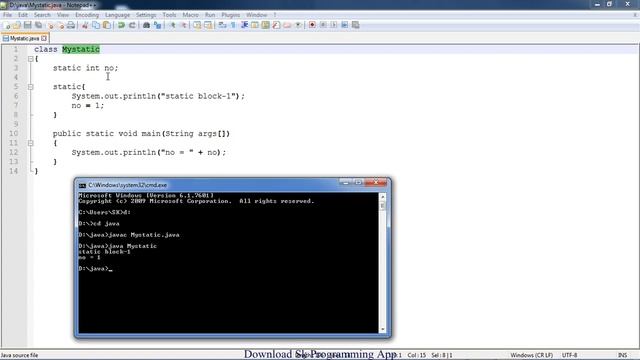This screenshot has width=640, height=360.
Task: Click the green Undo arrow icon
Action: tap(121, 25)
